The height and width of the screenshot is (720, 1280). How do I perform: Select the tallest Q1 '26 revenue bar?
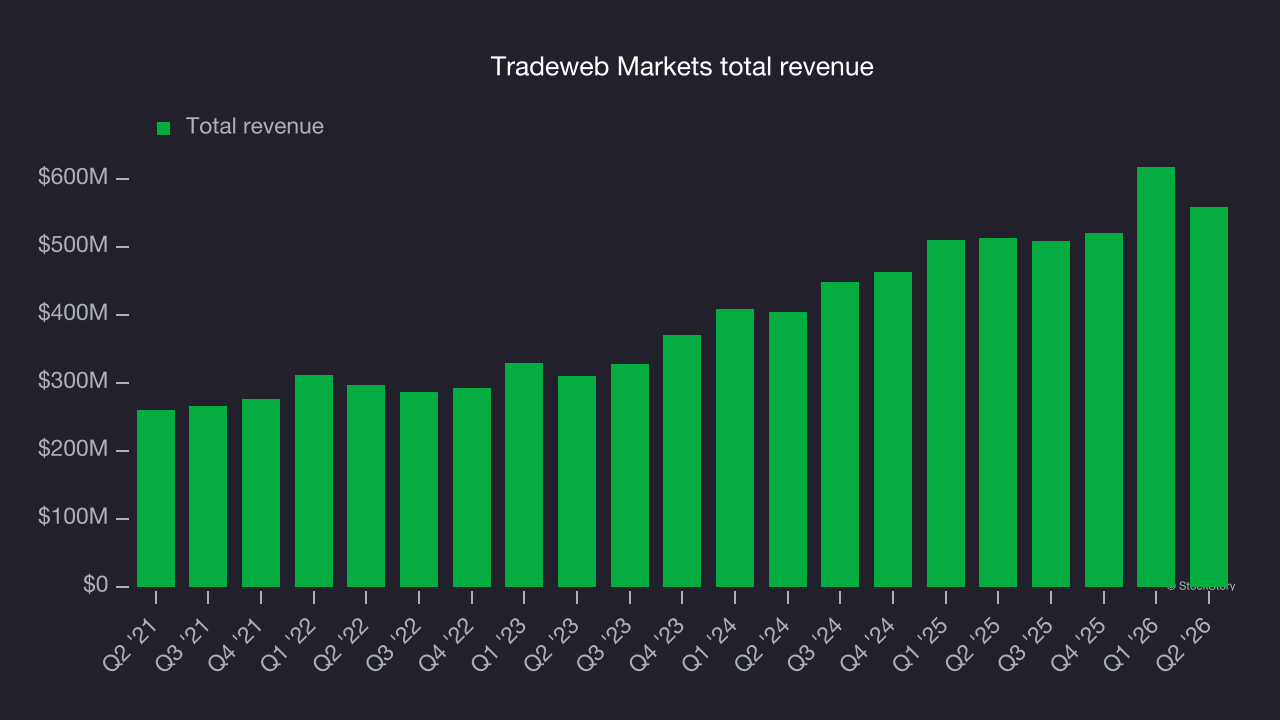coord(1156,377)
